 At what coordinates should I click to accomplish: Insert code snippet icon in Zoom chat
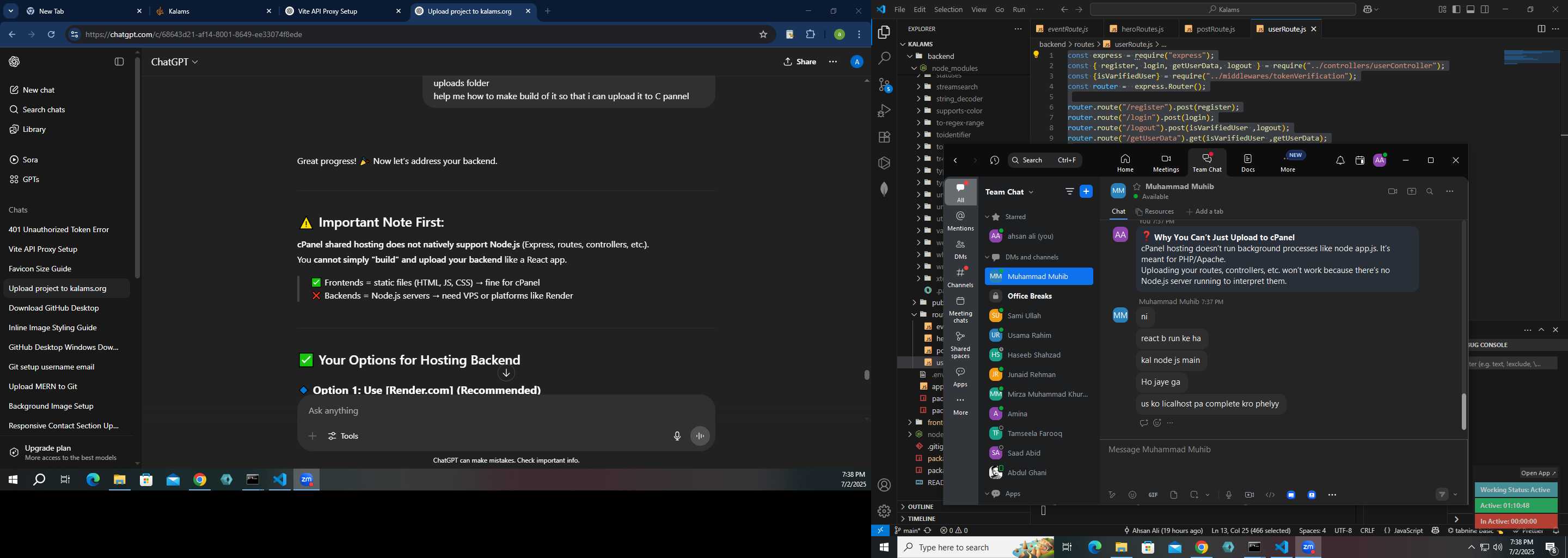1270,495
